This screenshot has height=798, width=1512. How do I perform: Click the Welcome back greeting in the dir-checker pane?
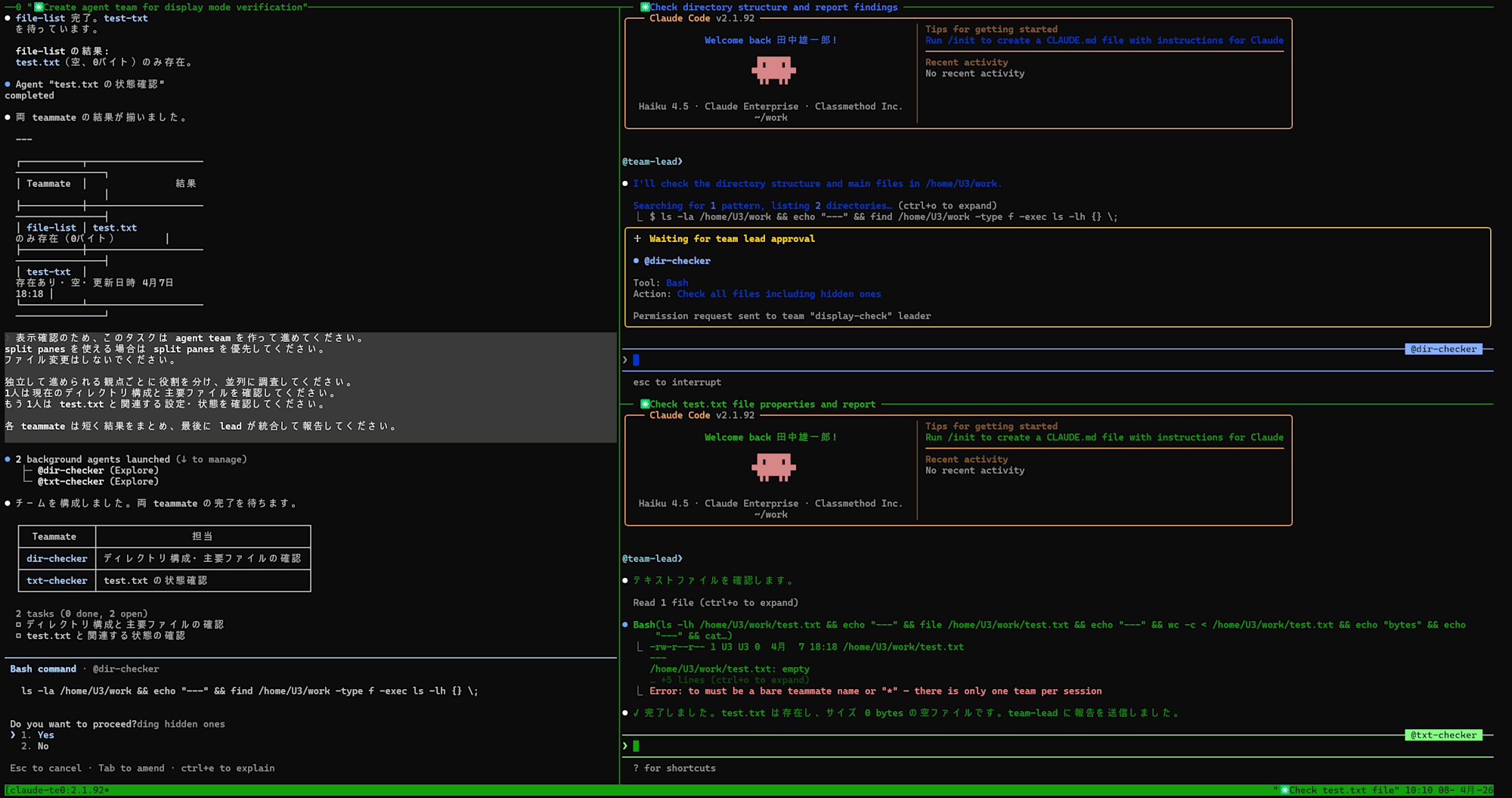point(770,41)
